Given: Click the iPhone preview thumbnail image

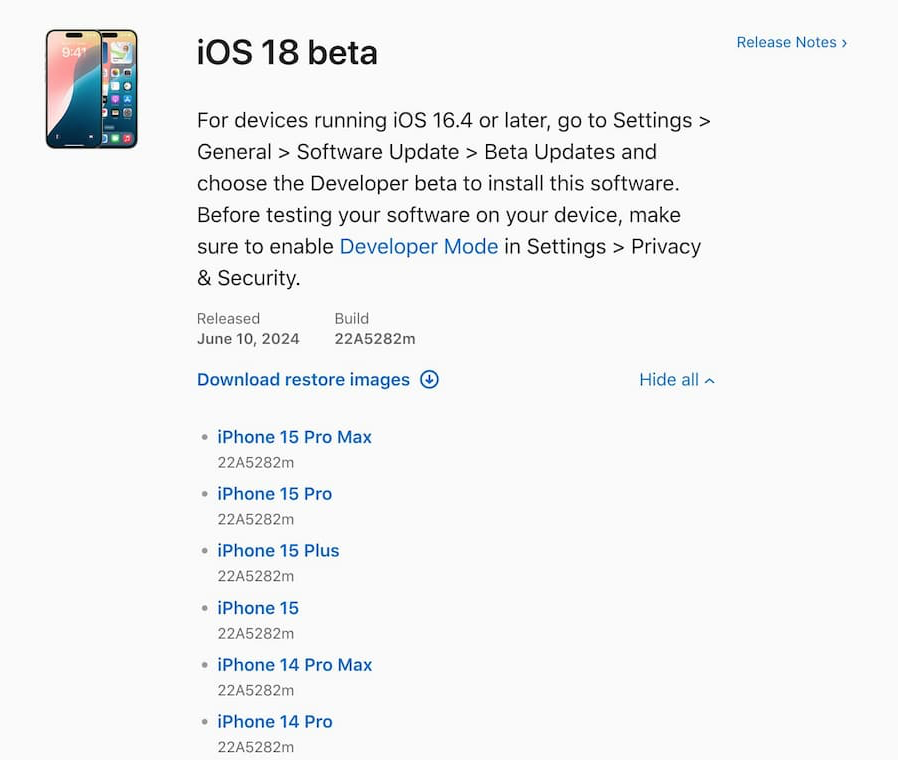Looking at the screenshot, I should (x=91, y=88).
